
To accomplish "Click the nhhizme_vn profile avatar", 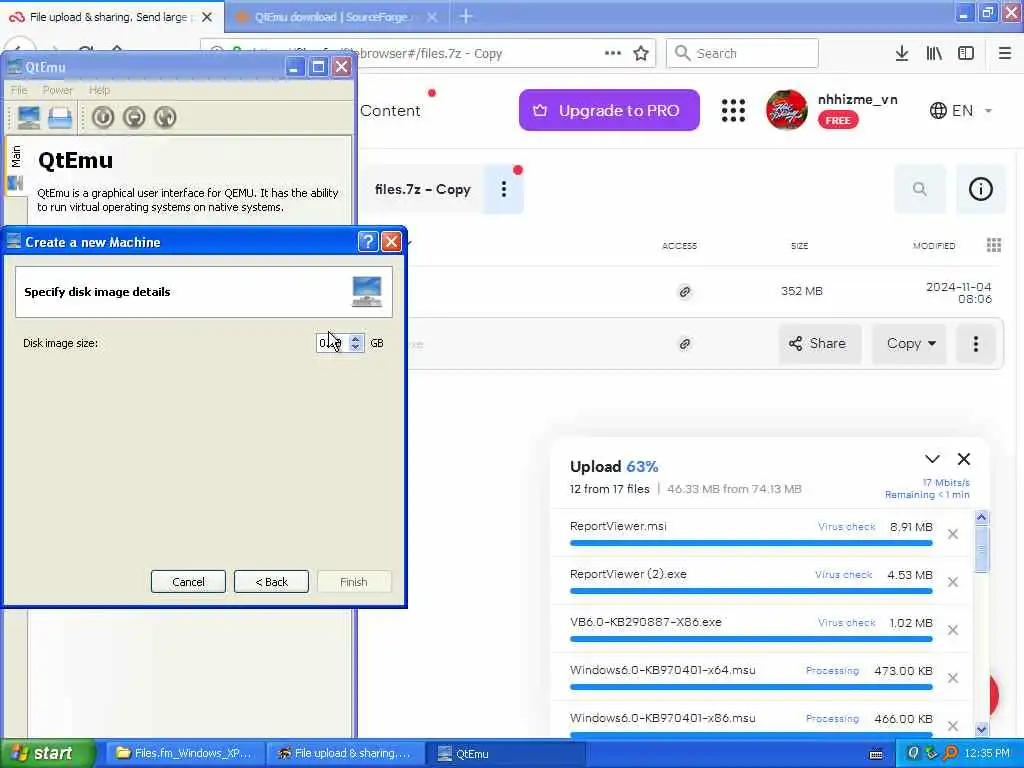I will coord(786,110).
